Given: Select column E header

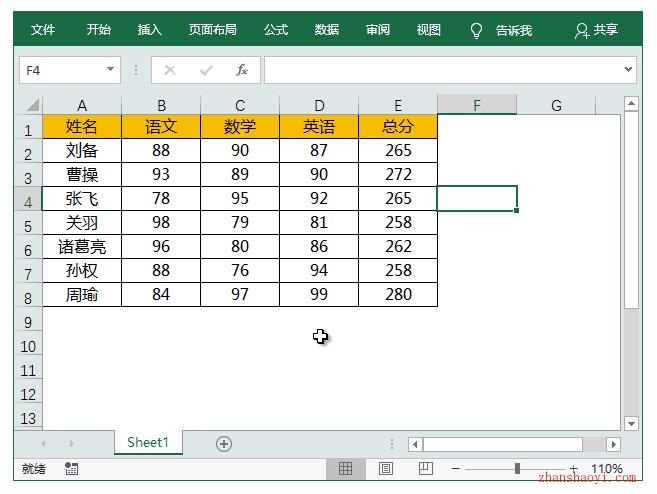Looking at the screenshot, I should 398,105.
